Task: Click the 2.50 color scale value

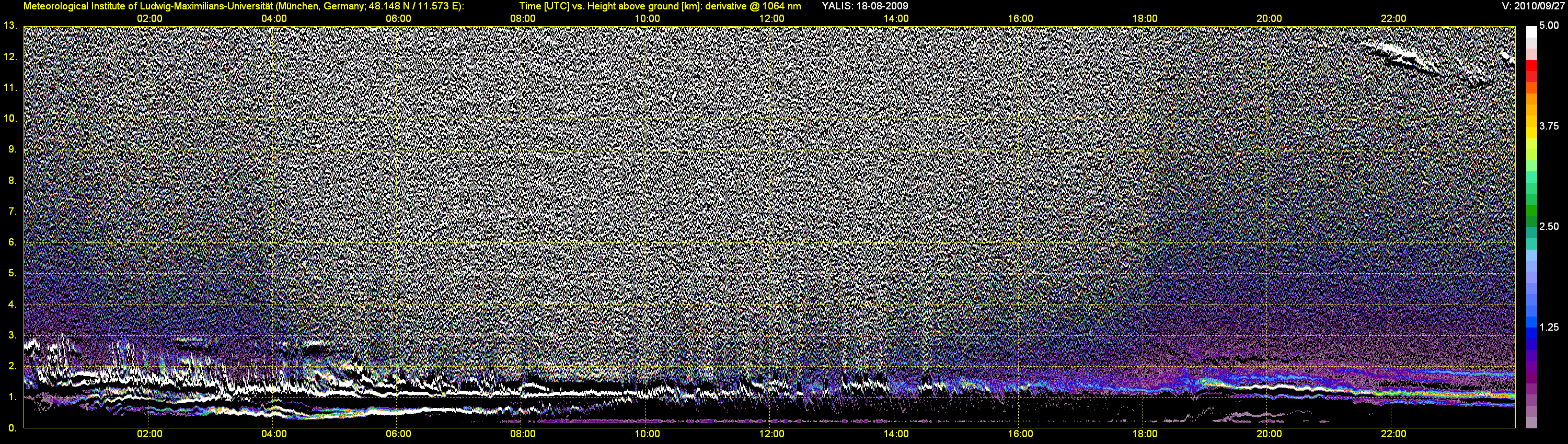Action: (x=1549, y=226)
